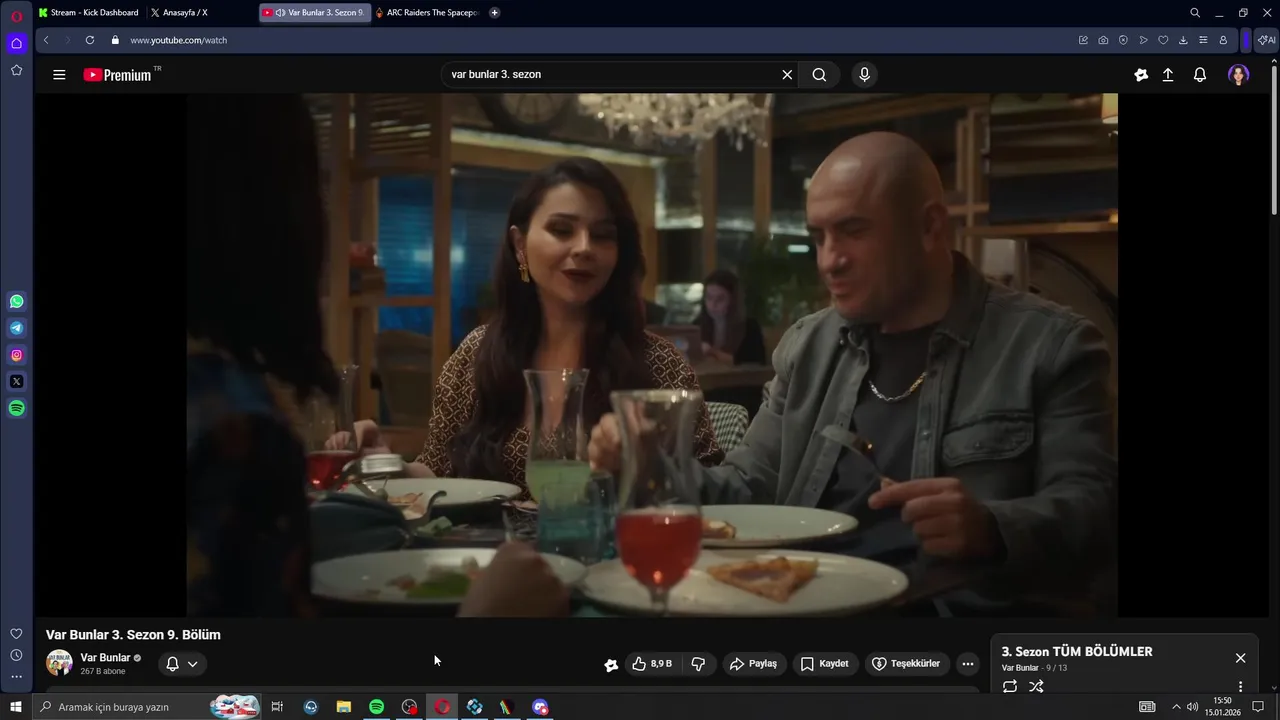1280x720 pixels.
Task: Open Opera sidebar bookmarks star
Action: click(x=16, y=70)
